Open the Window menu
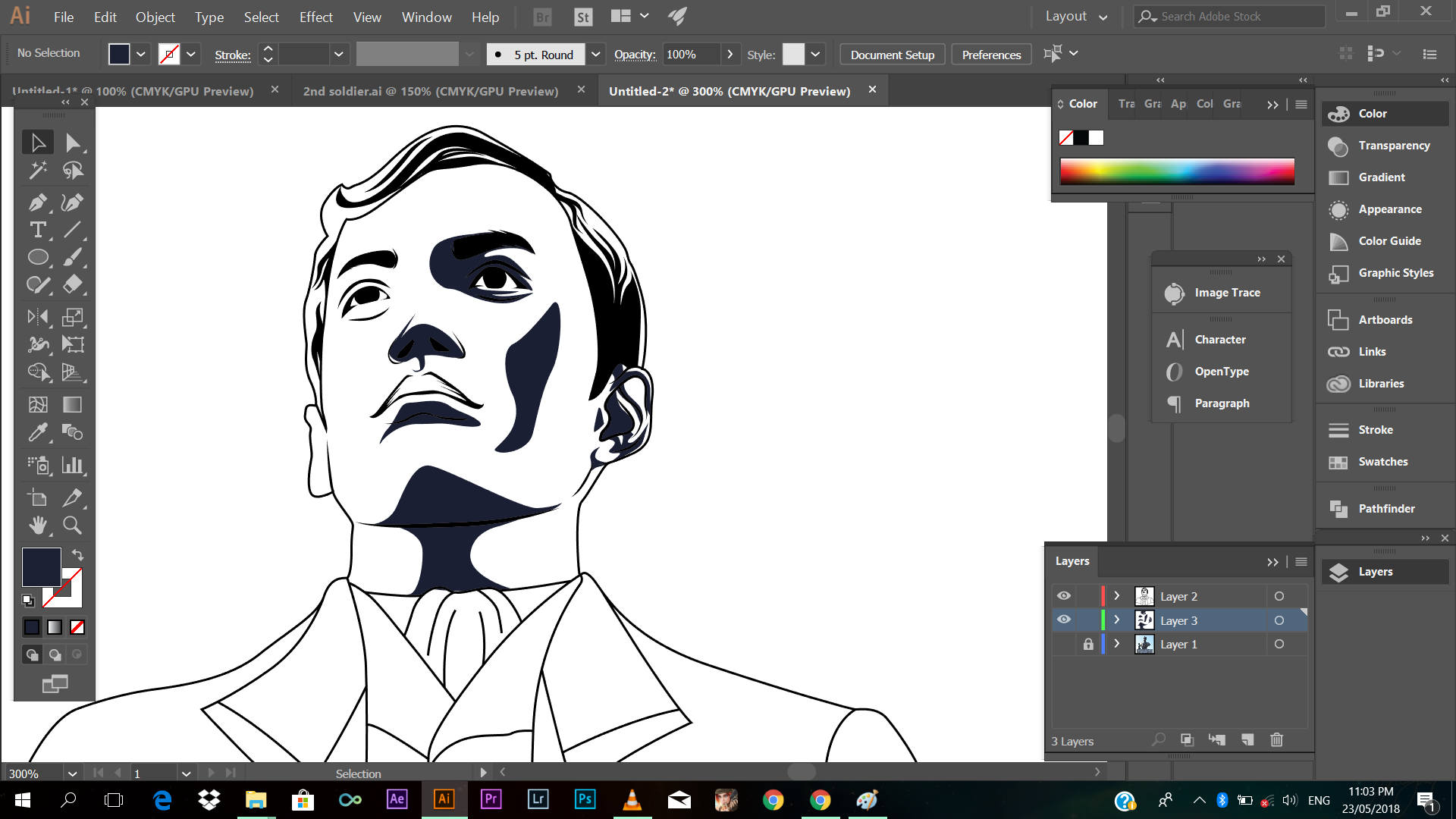 point(426,17)
